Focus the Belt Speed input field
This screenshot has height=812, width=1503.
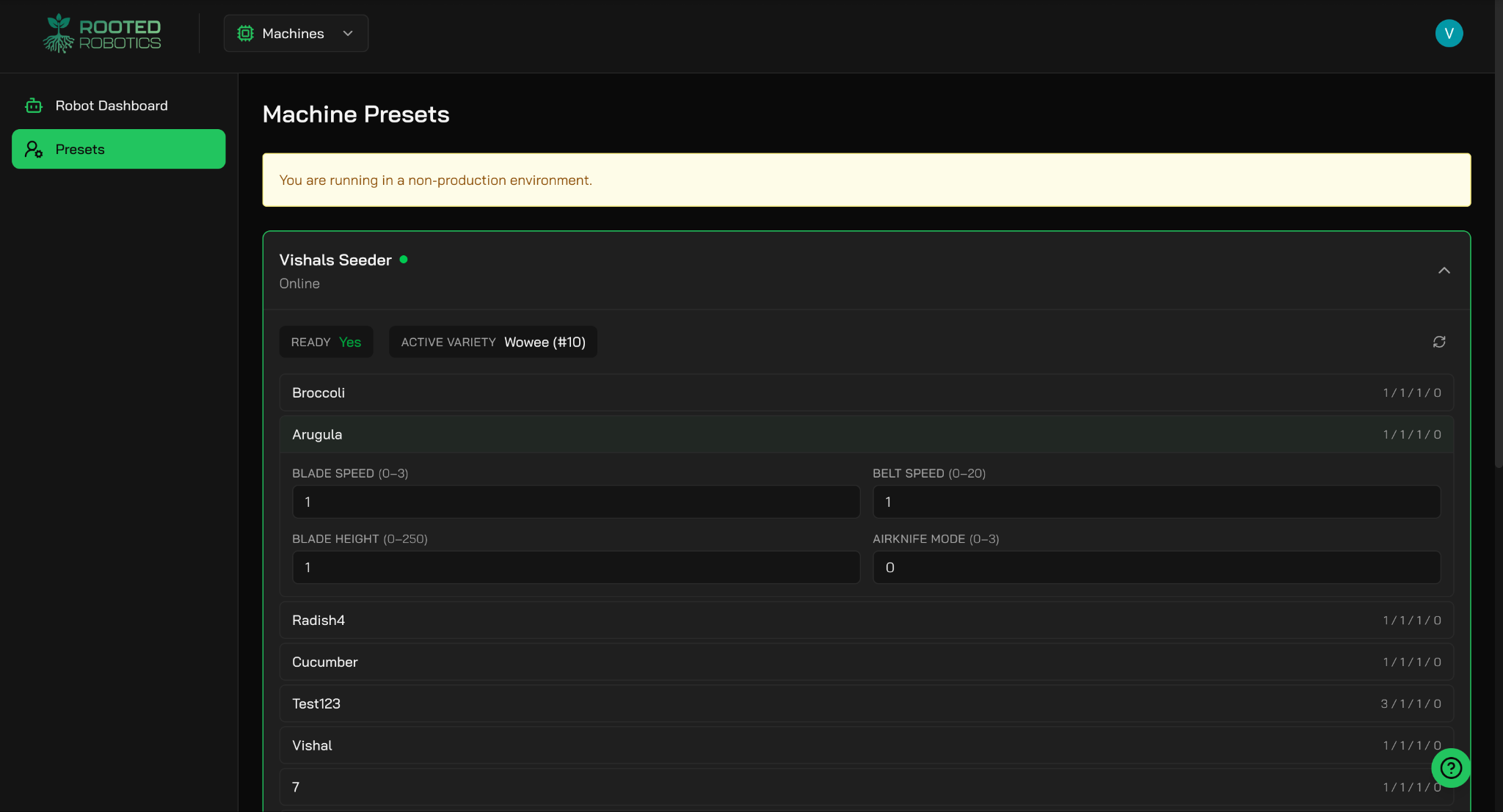click(x=1157, y=502)
